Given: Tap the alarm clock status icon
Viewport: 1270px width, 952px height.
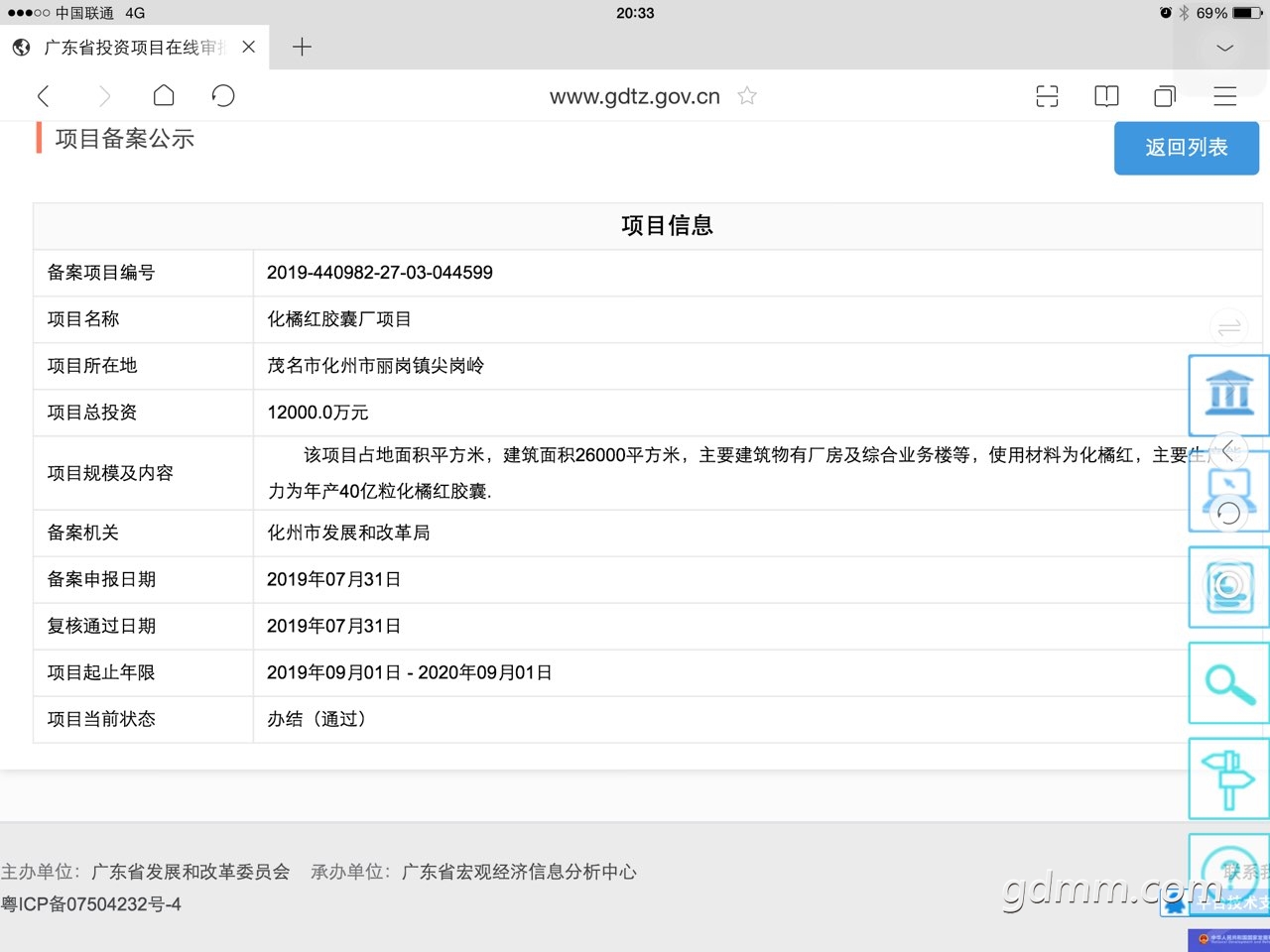Looking at the screenshot, I should point(1166,13).
